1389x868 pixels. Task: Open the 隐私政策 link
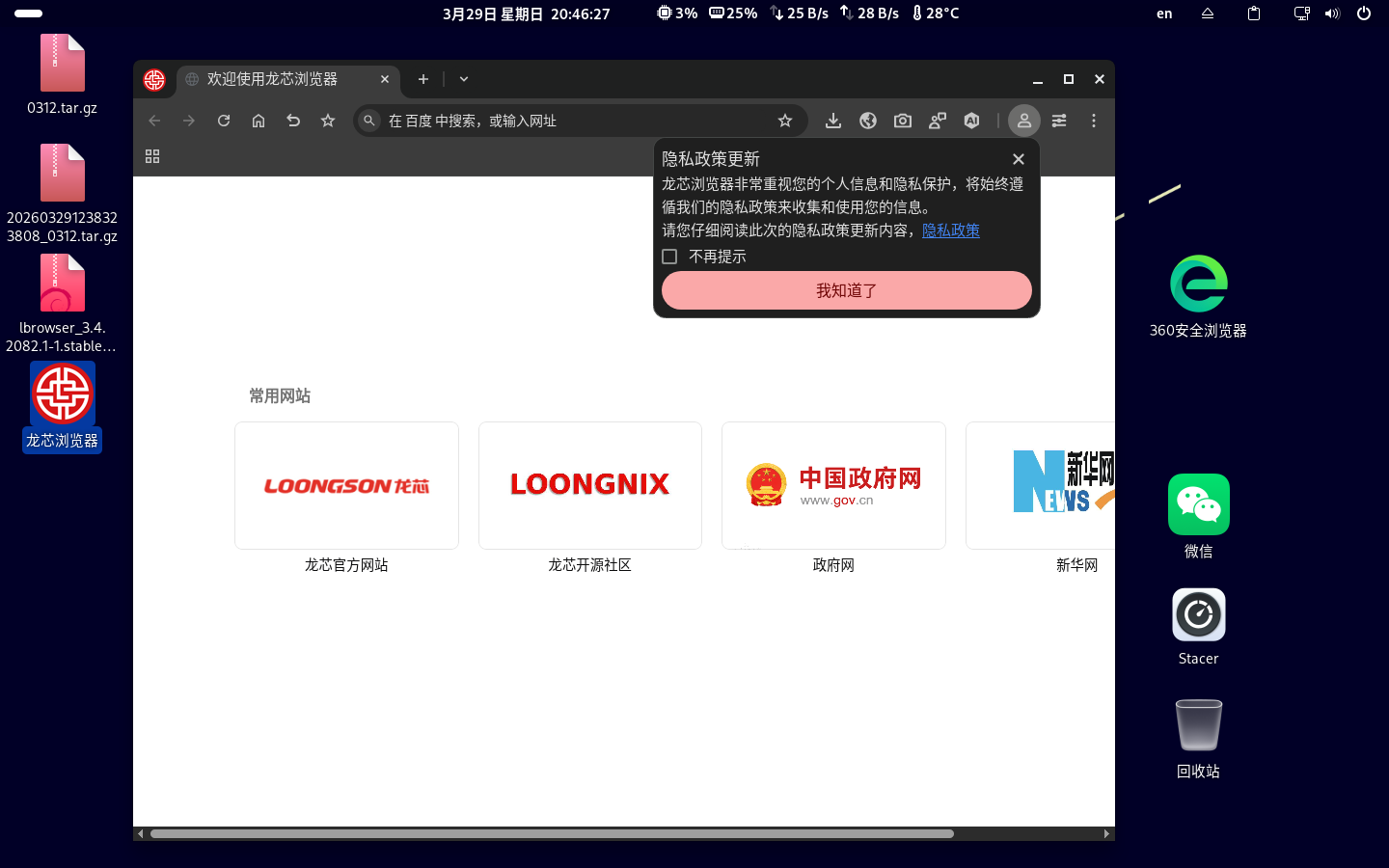coord(950,231)
